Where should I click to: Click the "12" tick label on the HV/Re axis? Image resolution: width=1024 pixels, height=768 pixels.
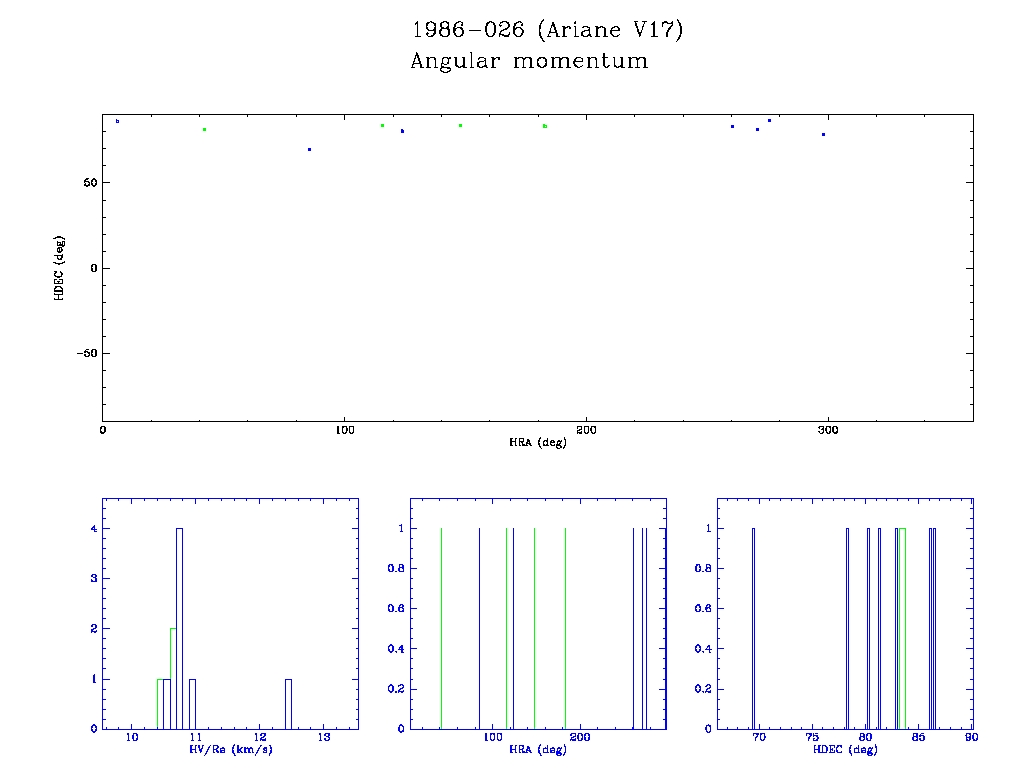tap(260, 737)
